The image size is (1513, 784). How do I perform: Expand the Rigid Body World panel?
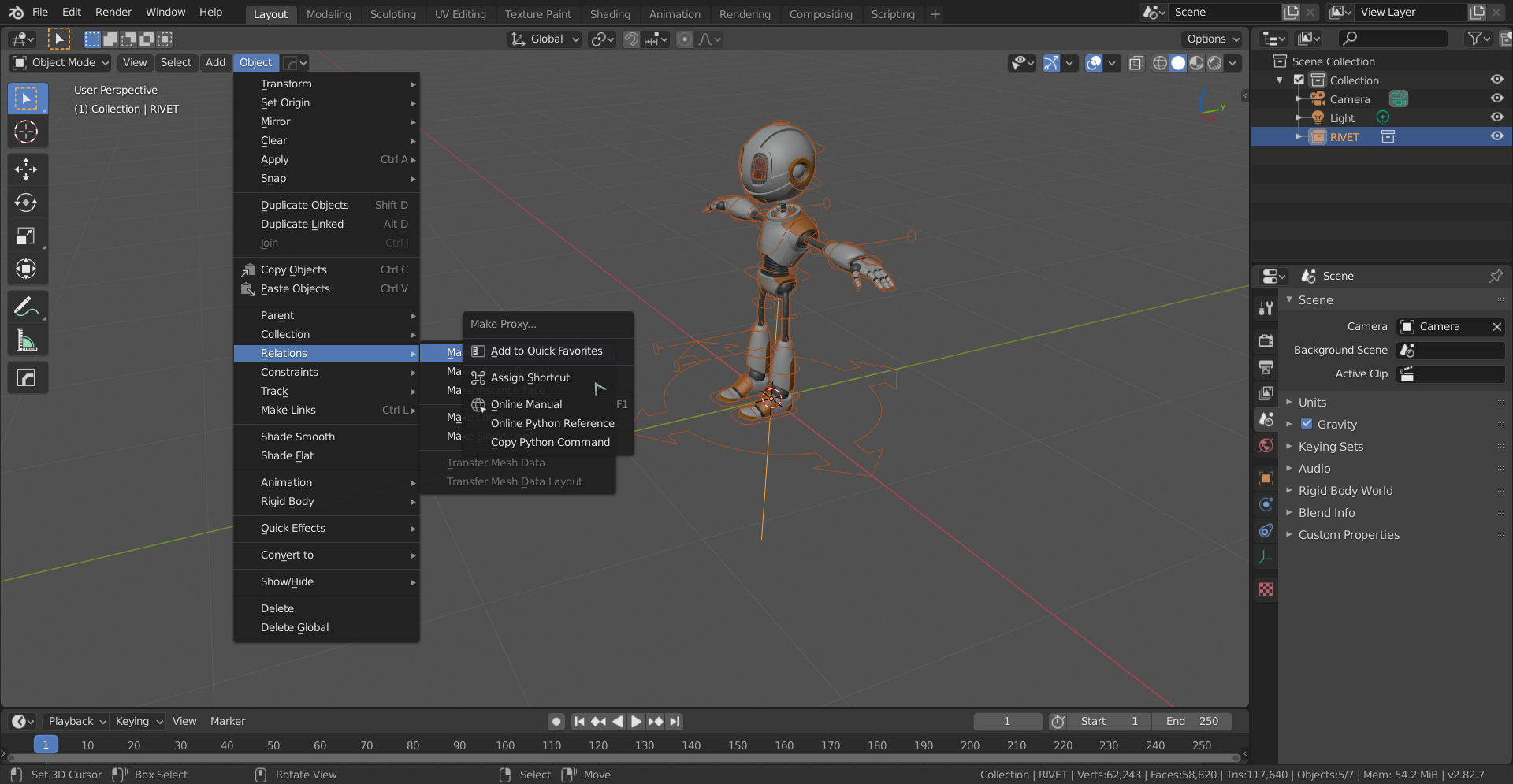1345,490
